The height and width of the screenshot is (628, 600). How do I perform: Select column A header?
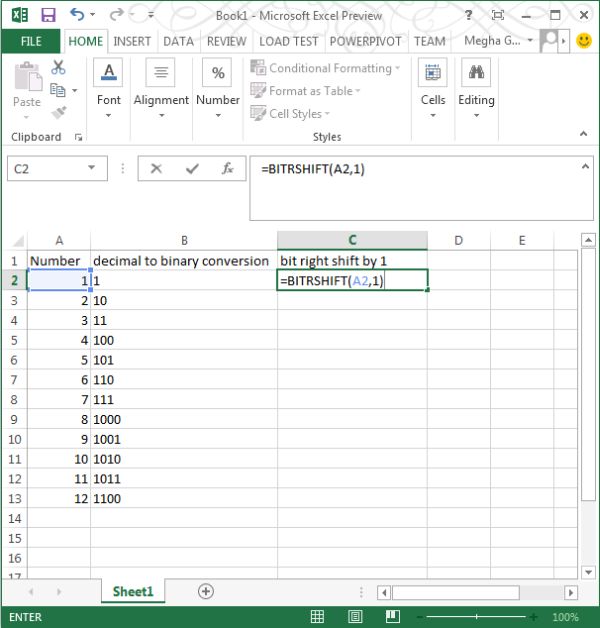point(59,241)
